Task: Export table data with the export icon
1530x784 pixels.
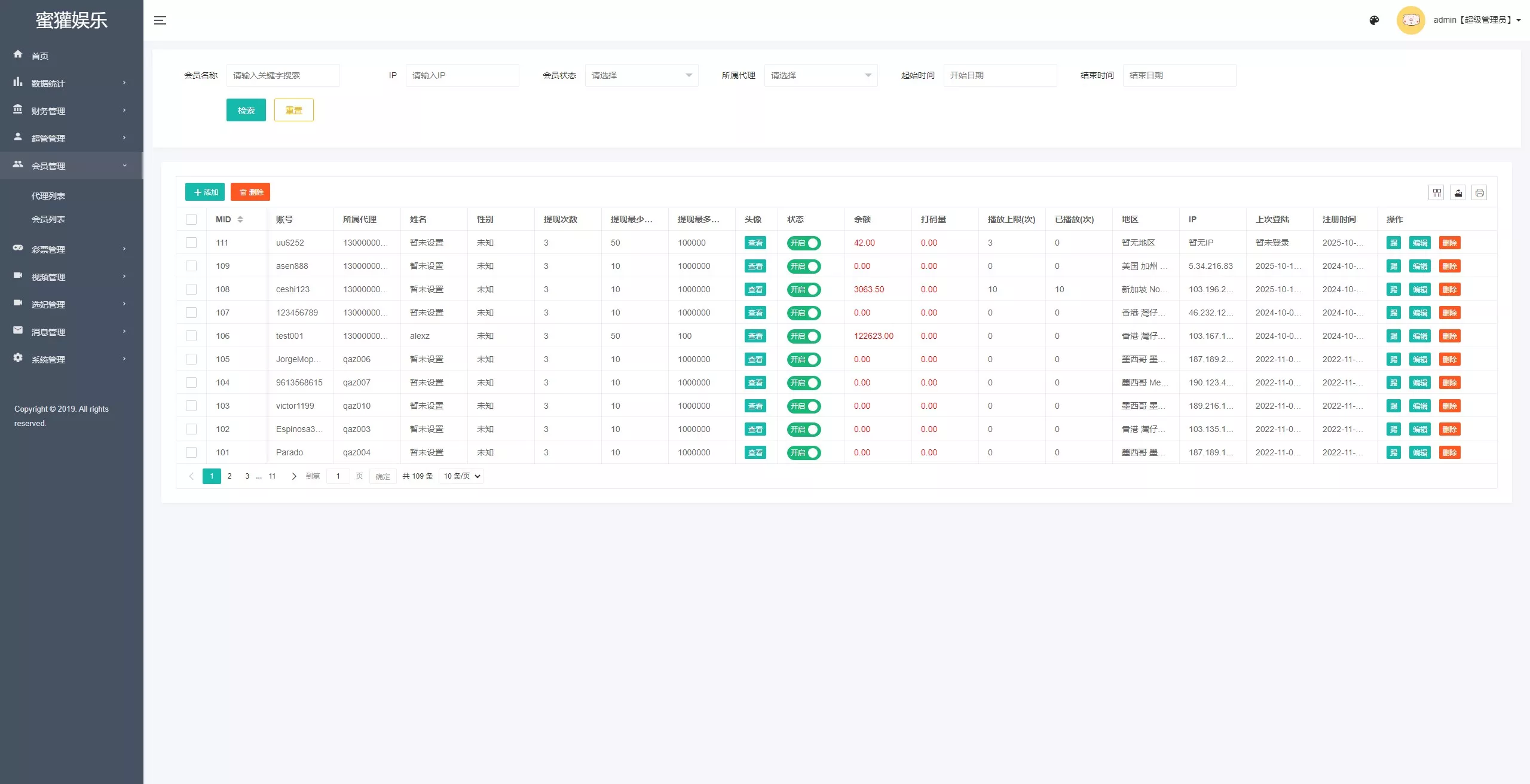Action: [x=1458, y=192]
